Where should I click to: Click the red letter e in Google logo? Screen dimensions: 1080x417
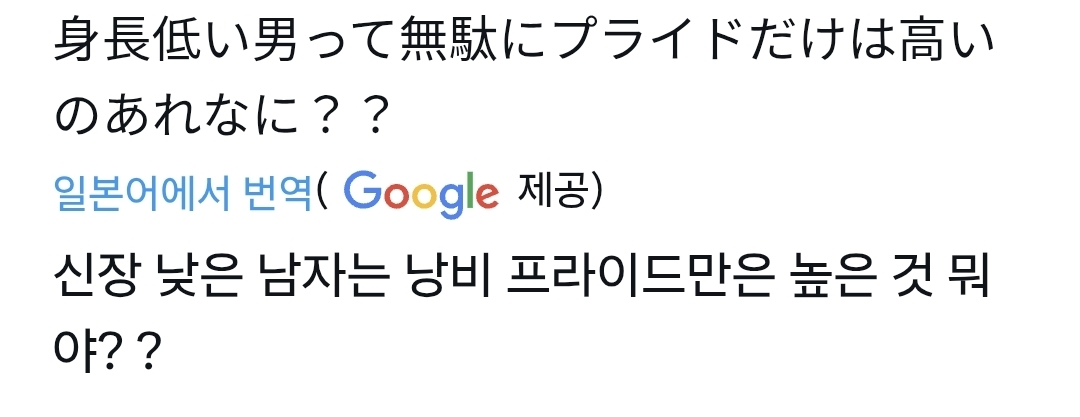pos(486,194)
